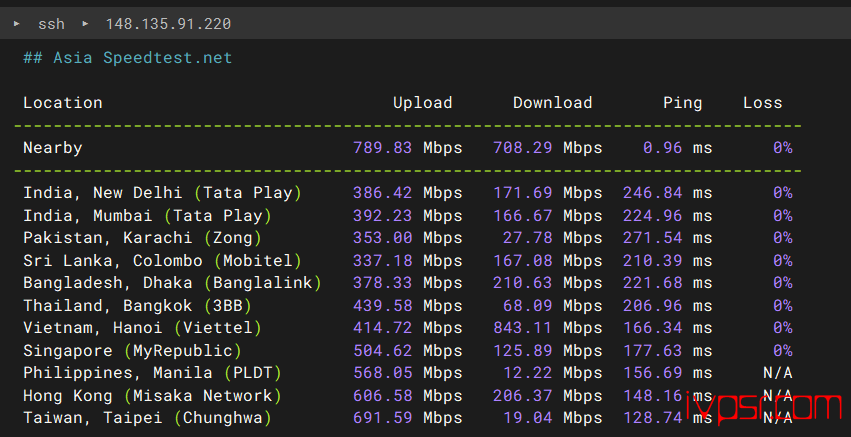Select Hong Kong download 206.37

[x=523, y=396]
